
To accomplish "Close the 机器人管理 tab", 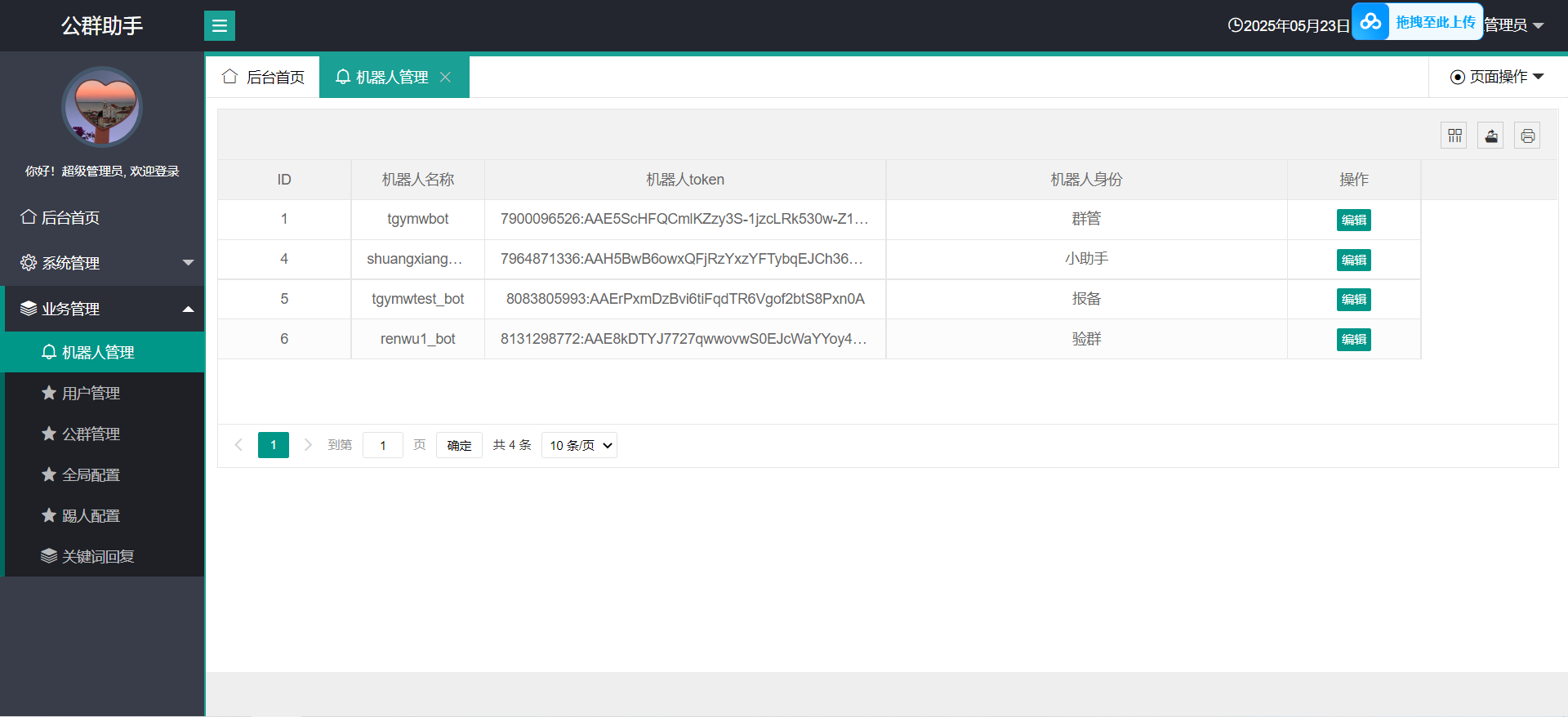I will tap(446, 77).
